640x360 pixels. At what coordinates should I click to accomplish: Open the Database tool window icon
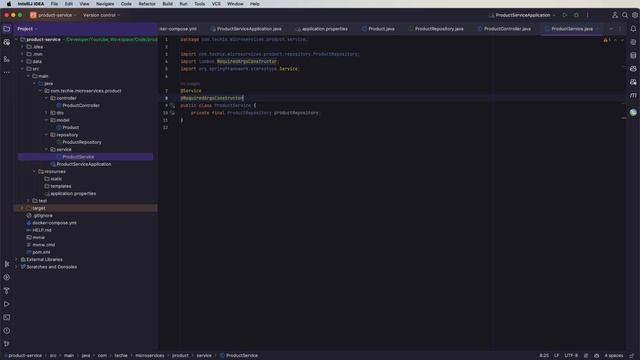pyautogui.click(x=633, y=56)
